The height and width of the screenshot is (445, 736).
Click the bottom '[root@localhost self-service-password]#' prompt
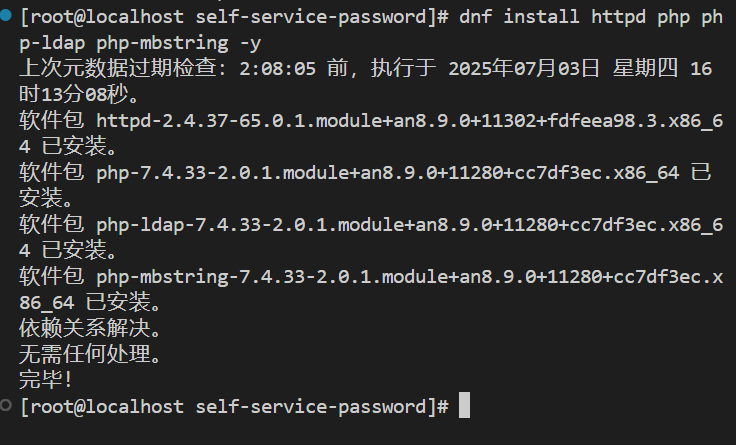pos(234,407)
